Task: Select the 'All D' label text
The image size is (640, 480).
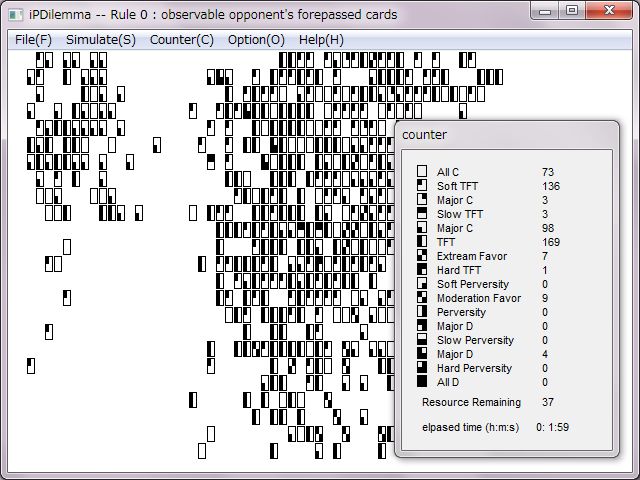Action: click(448, 382)
